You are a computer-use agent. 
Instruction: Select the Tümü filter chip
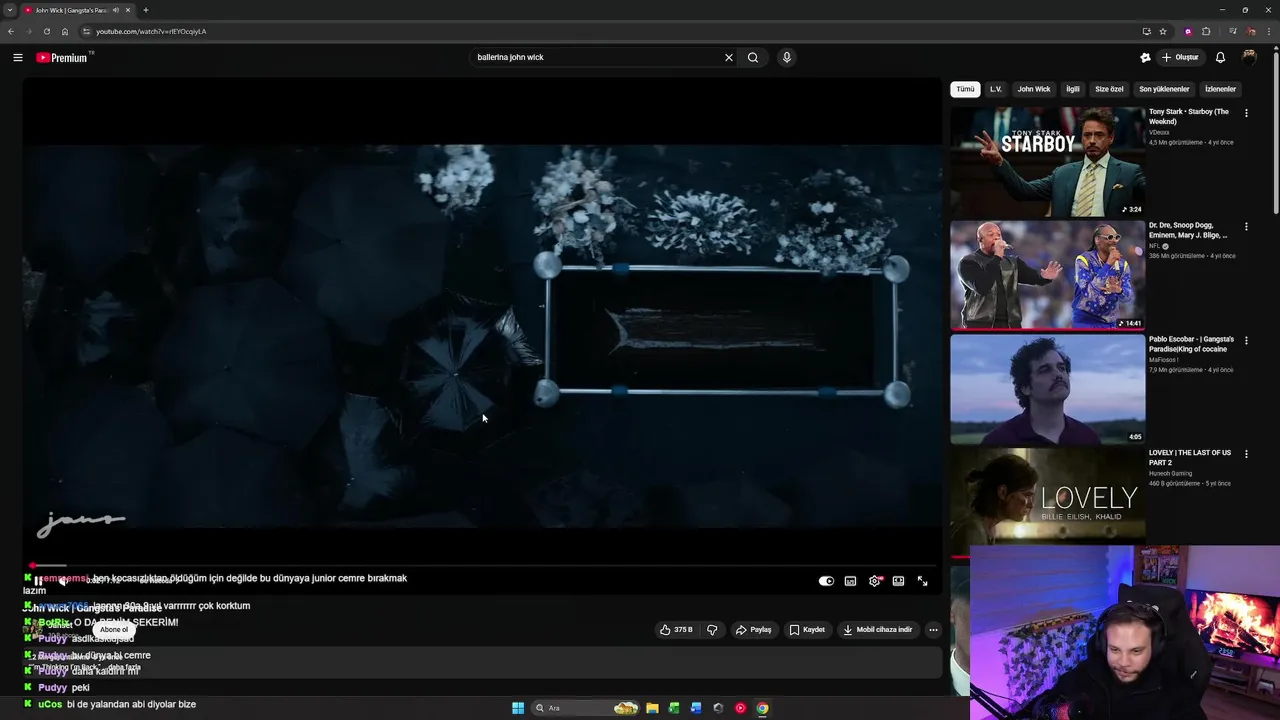pyautogui.click(x=965, y=89)
